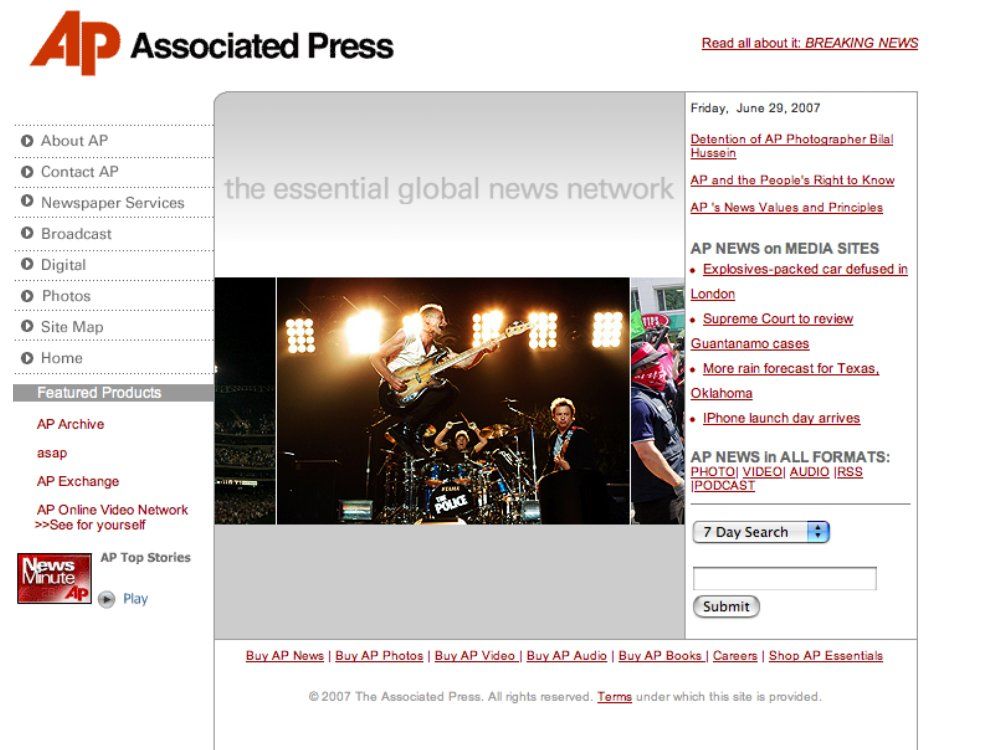This screenshot has height=750, width=1000.
Task: Click the News Minute AP thumbnail
Action: coord(54,578)
